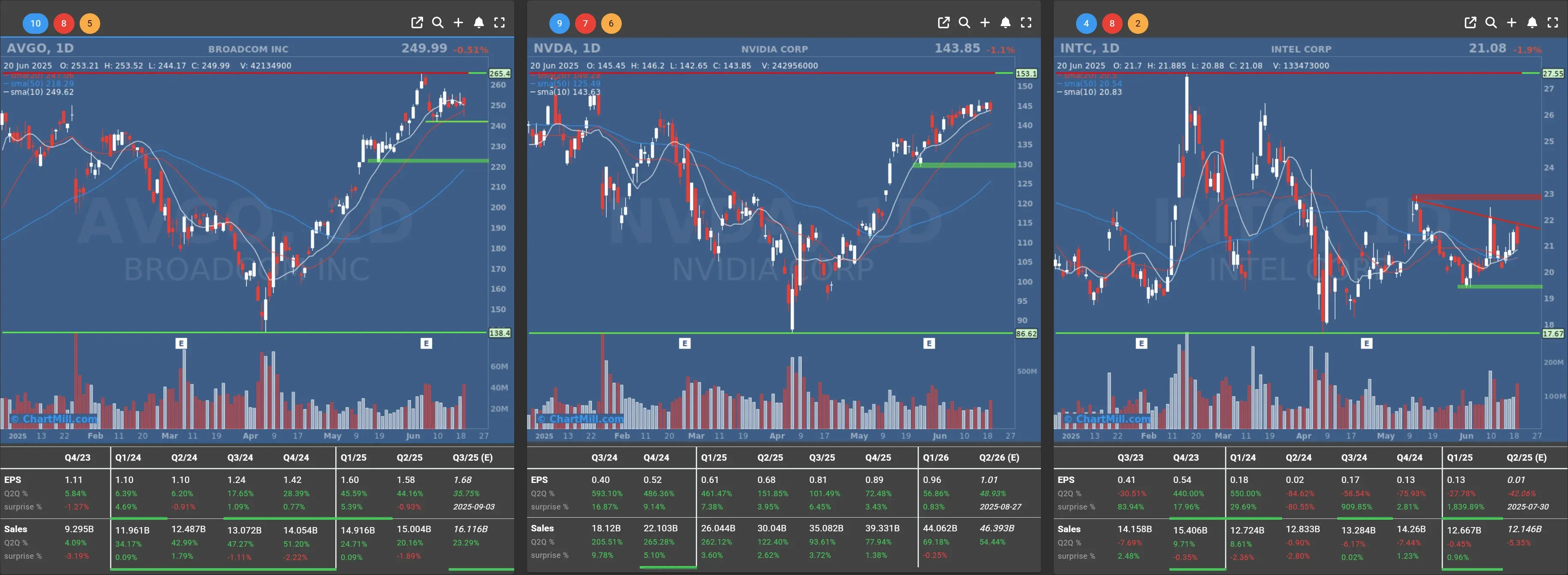Image resolution: width=1568 pixels, height=575 pixels.
Task: Click NVDA next earnings date 2025-08-27
Action: 1000,506
